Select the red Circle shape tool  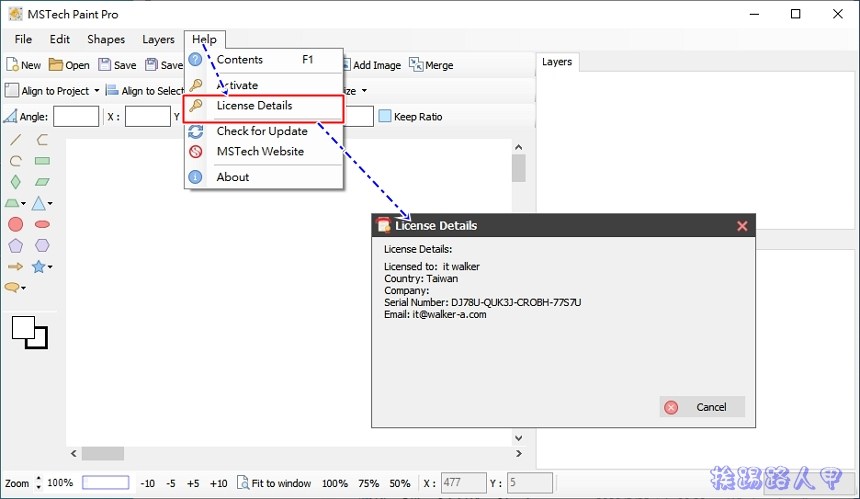pyautogui.click(x=15, y=224)
